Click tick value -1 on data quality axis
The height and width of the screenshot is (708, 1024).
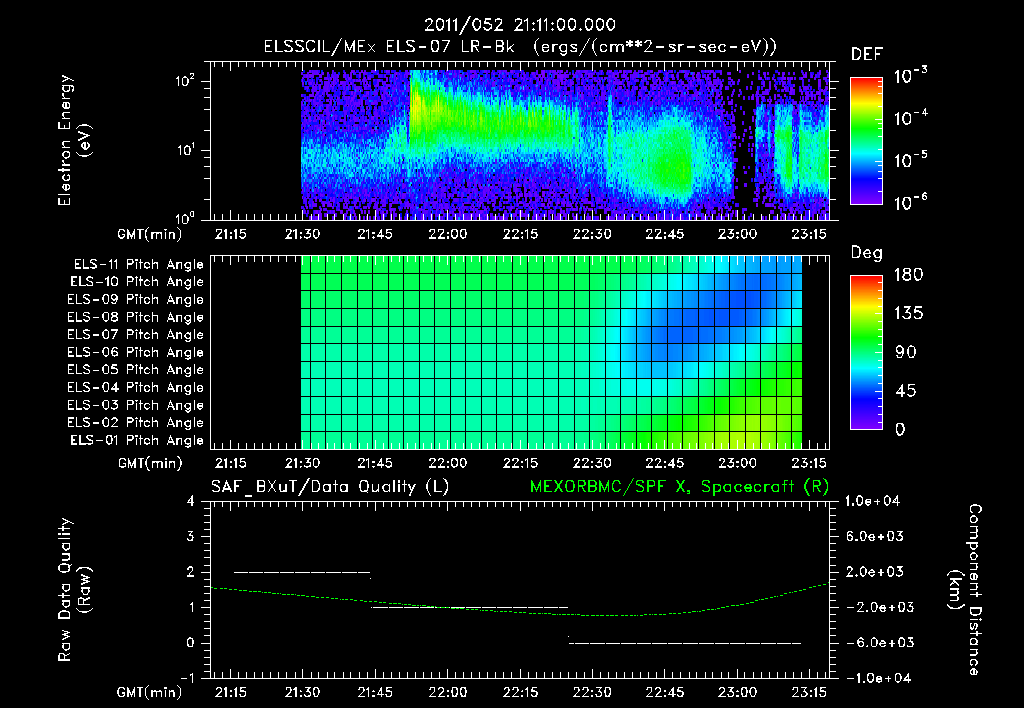click(187, 678)
